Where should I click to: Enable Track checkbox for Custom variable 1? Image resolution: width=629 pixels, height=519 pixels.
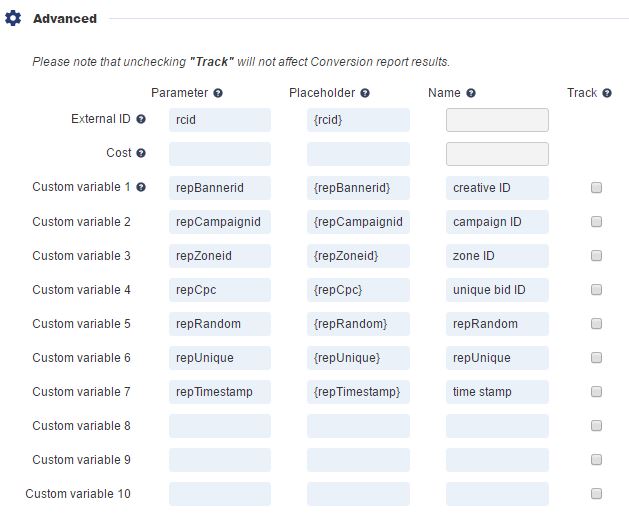(597, 188)
